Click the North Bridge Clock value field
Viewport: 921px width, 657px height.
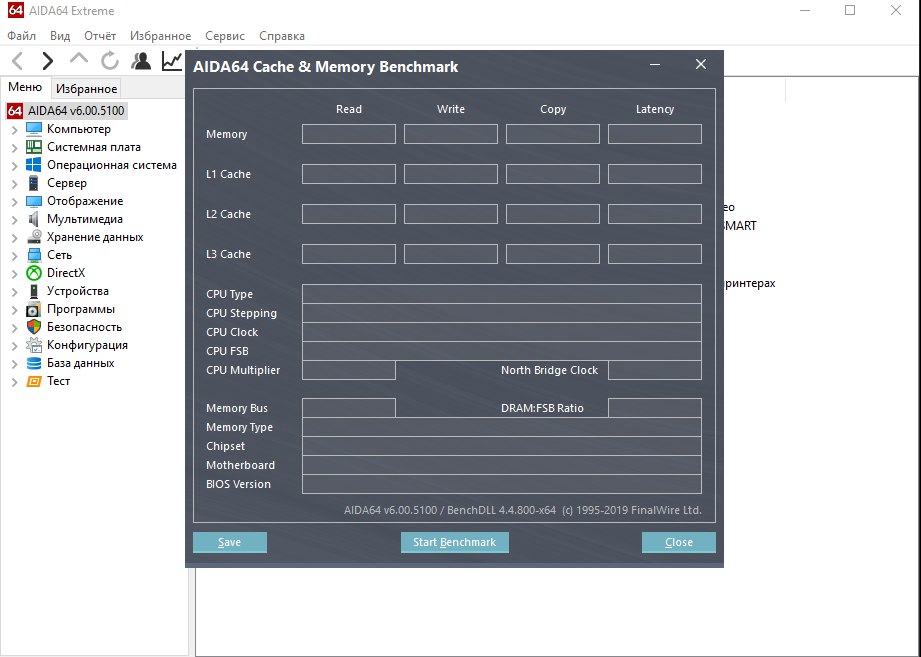pyautogui.click(x=655, y=370)
